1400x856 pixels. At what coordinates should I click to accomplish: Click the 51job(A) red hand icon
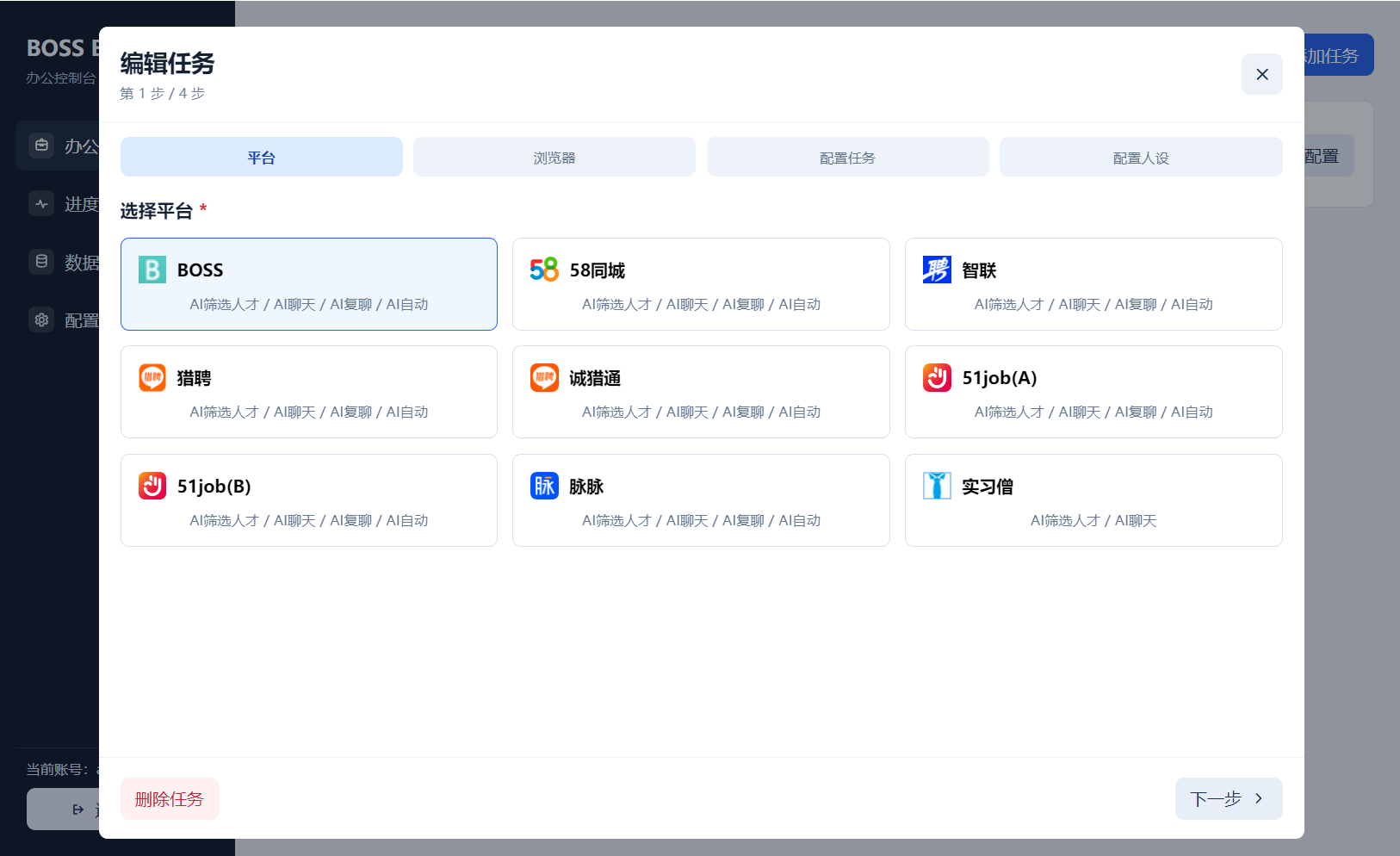(937, 377)
